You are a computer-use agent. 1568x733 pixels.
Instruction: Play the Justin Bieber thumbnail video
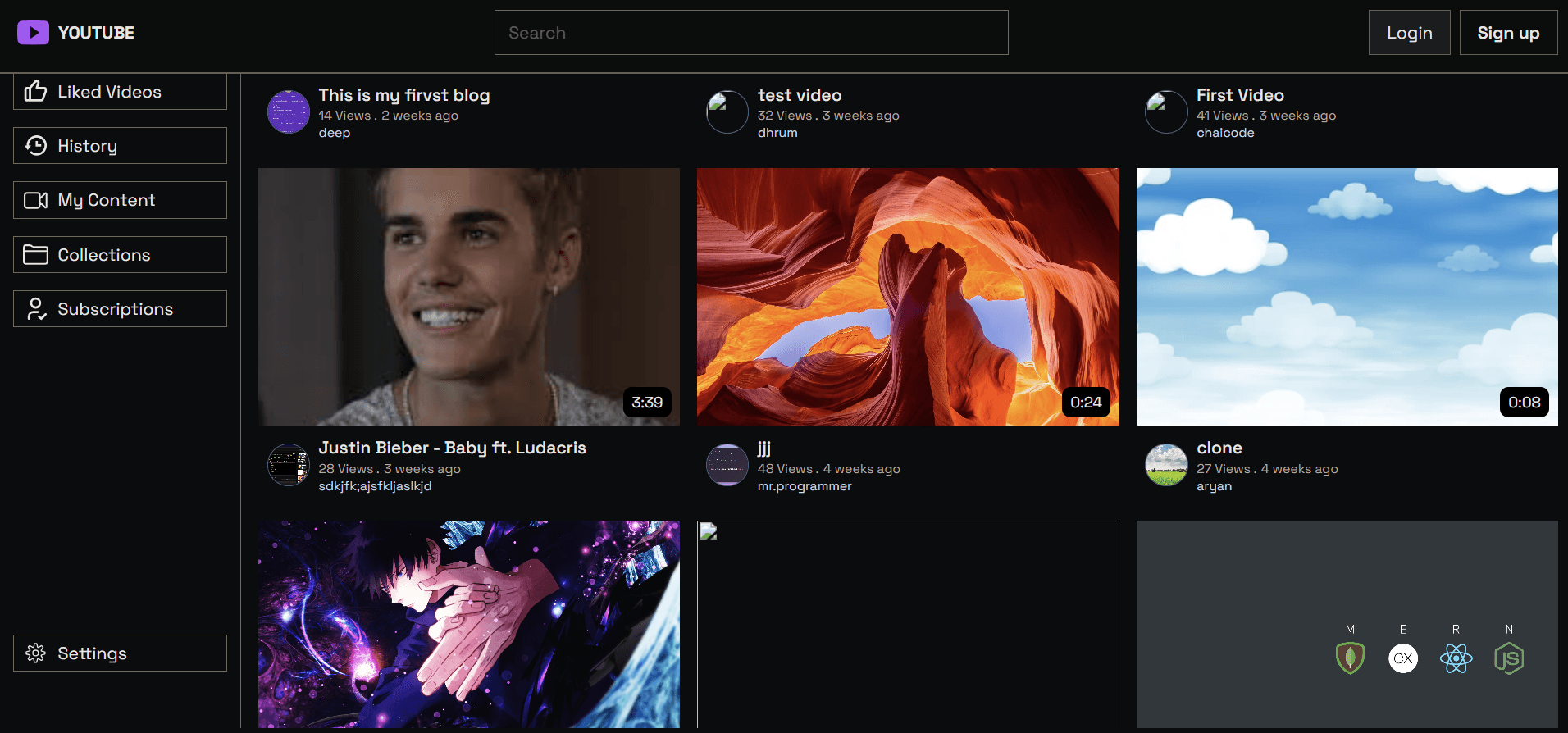(469, 297)
